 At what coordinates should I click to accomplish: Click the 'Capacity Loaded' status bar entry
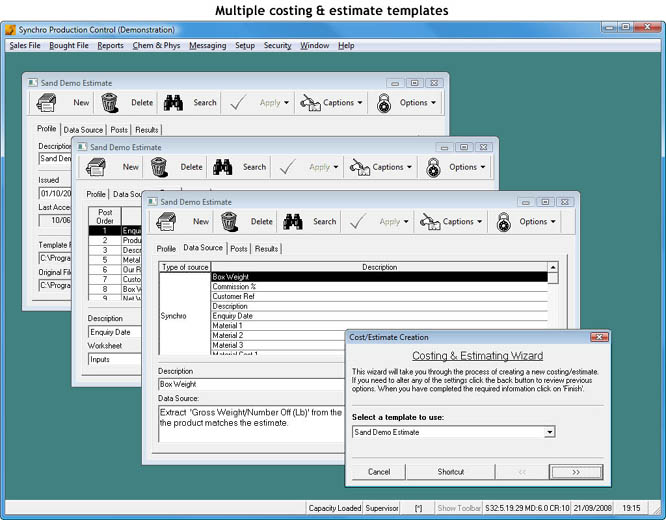[335, 508]
